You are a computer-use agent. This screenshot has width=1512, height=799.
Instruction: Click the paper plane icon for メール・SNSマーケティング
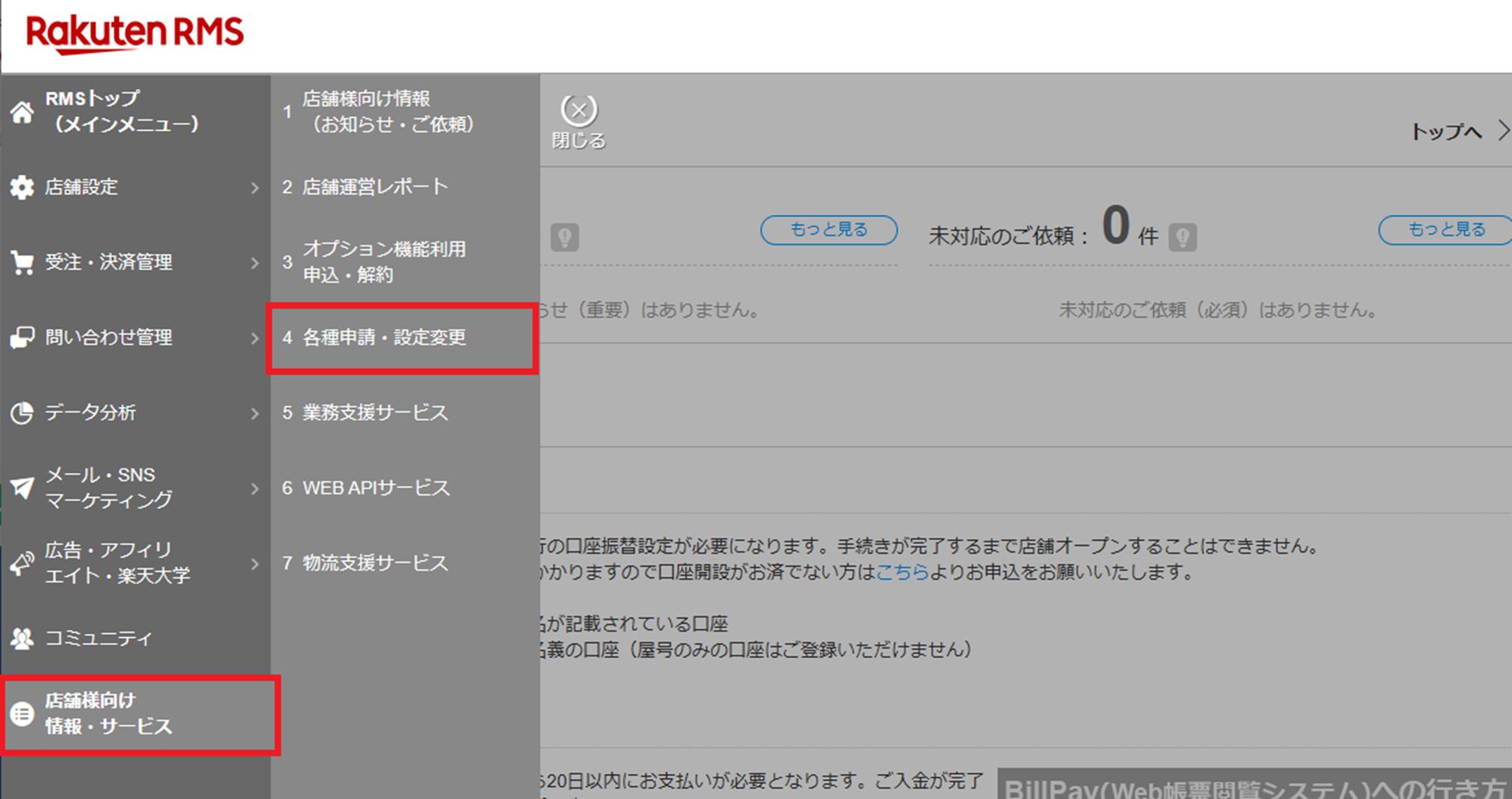click(x=22, y=488)
